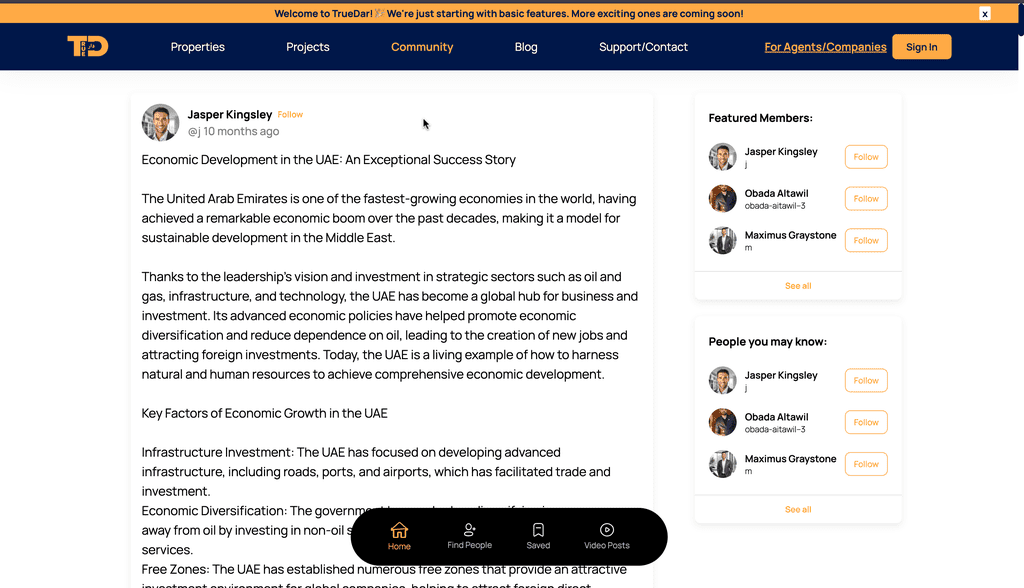The height and width of the screenshot is (588, 1024).
Task: Click See all under People you may know
Action: click(x=798, y=510)
